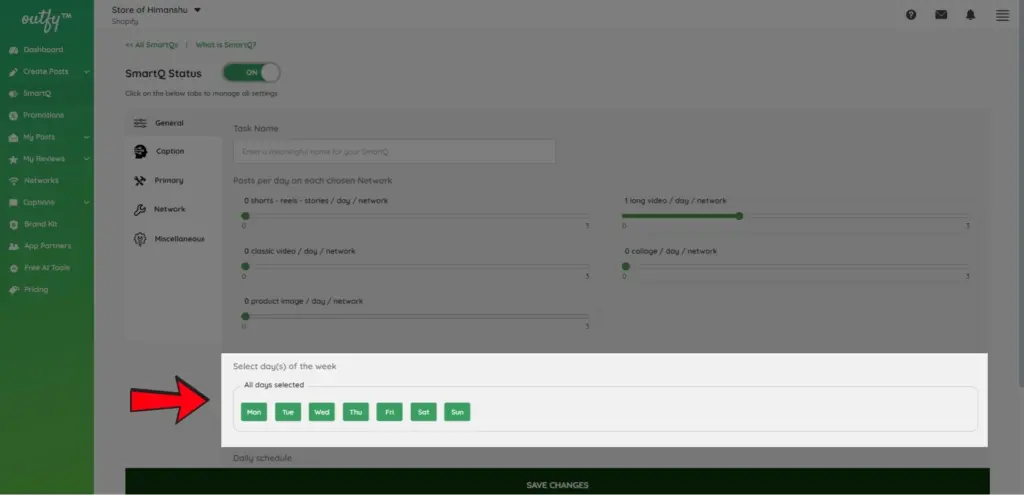Click the long video per day slider
1024x495 pixels.
click(796, 215)
